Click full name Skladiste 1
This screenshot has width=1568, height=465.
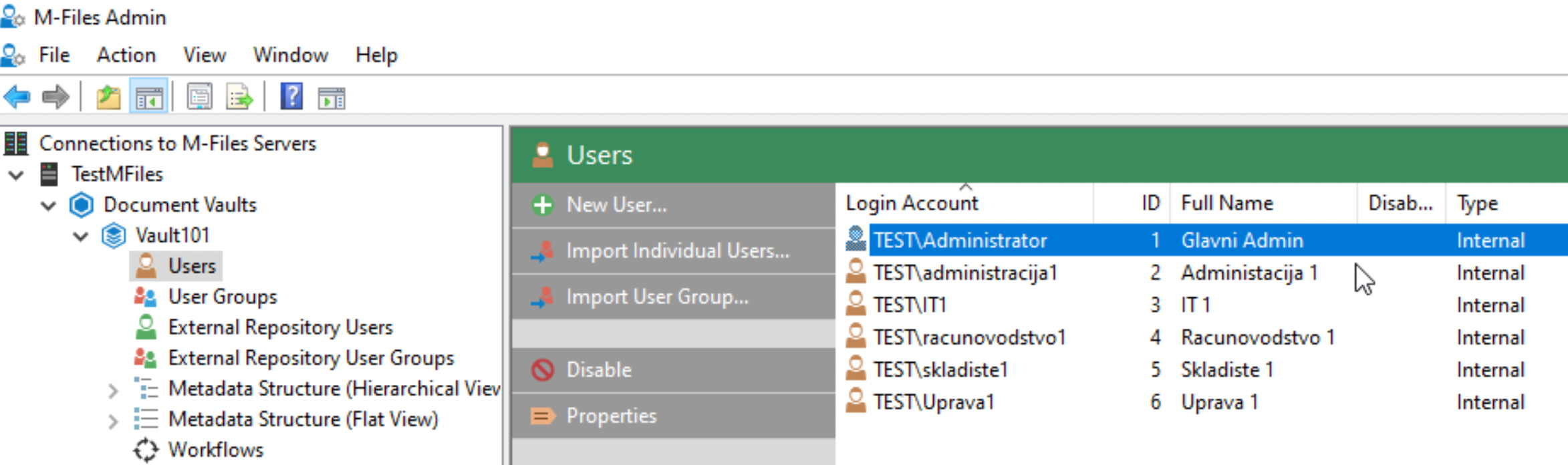(1227, 369)
